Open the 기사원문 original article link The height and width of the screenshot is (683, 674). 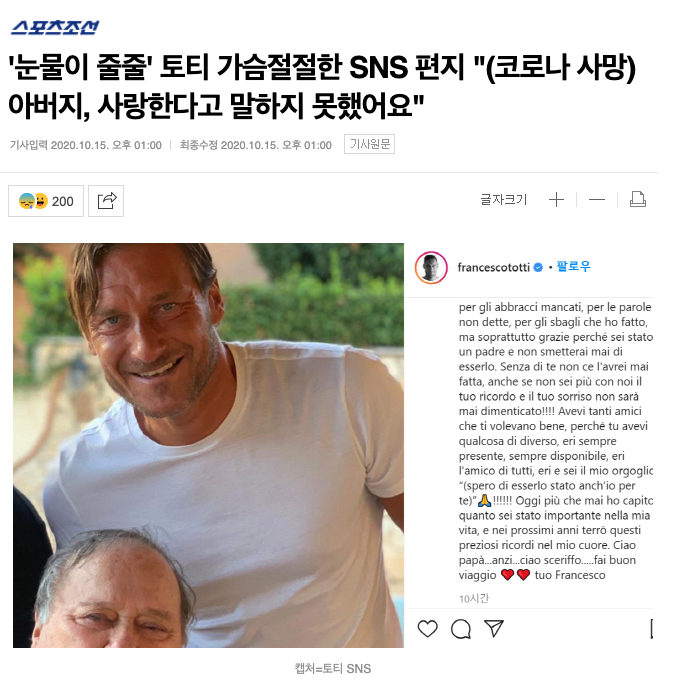(x=369, y=144)
